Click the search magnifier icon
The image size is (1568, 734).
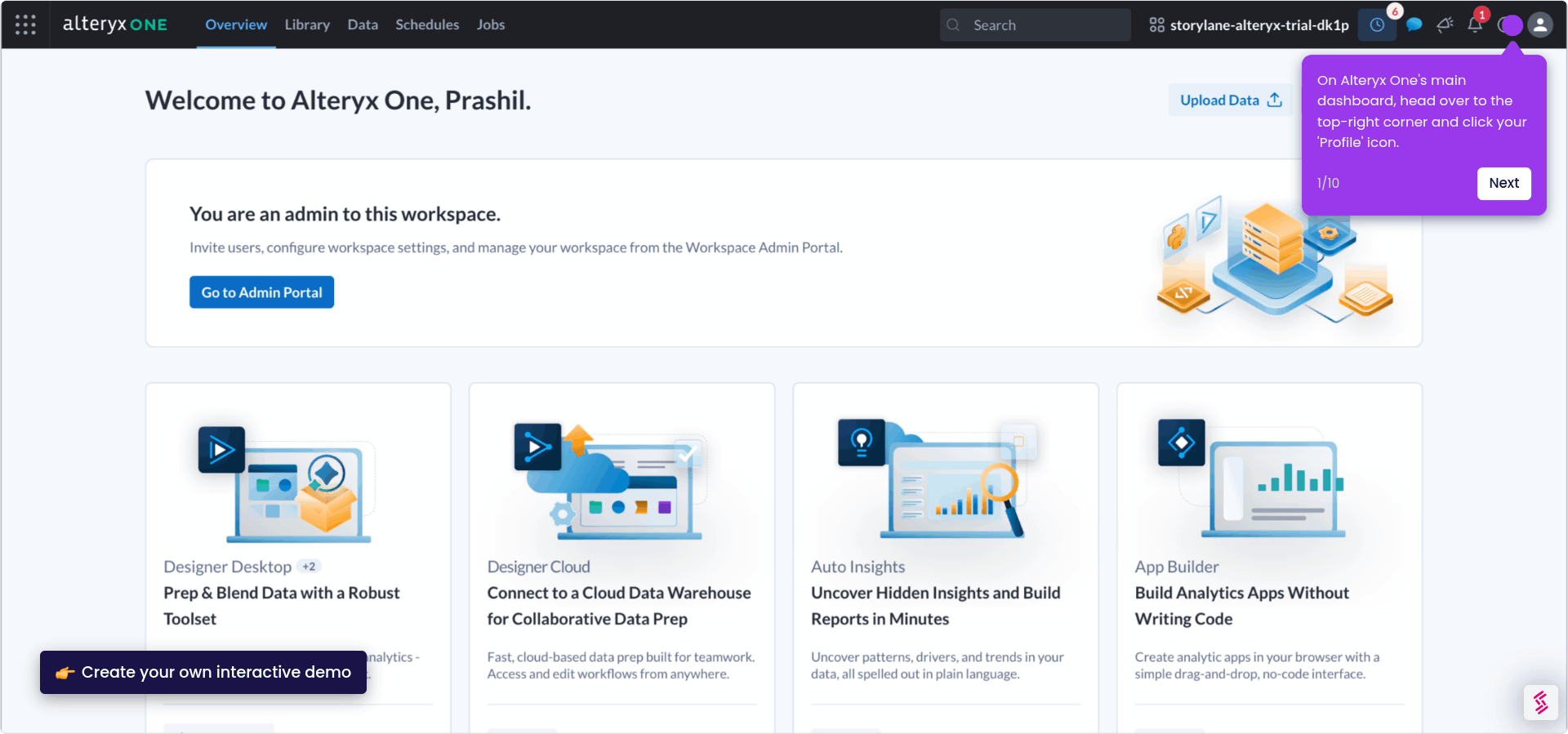pyautogui.click(x=953, y=25)
